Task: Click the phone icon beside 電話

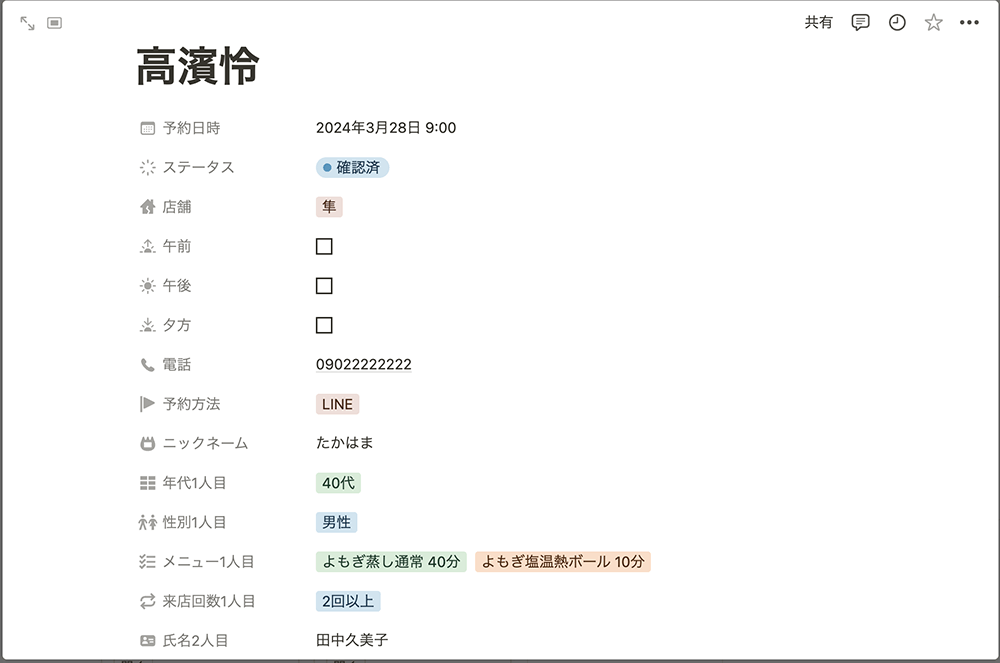Action: coord(148,365)
